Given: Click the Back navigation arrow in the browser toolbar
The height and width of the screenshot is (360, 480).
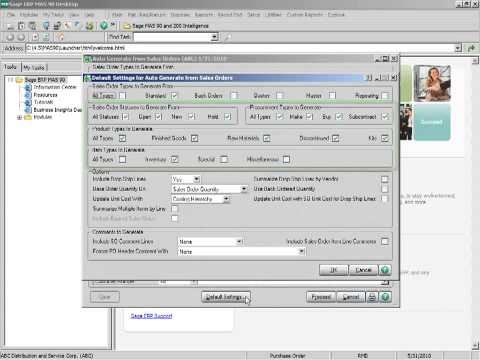Looking at the screenshot, I should 10,37.
